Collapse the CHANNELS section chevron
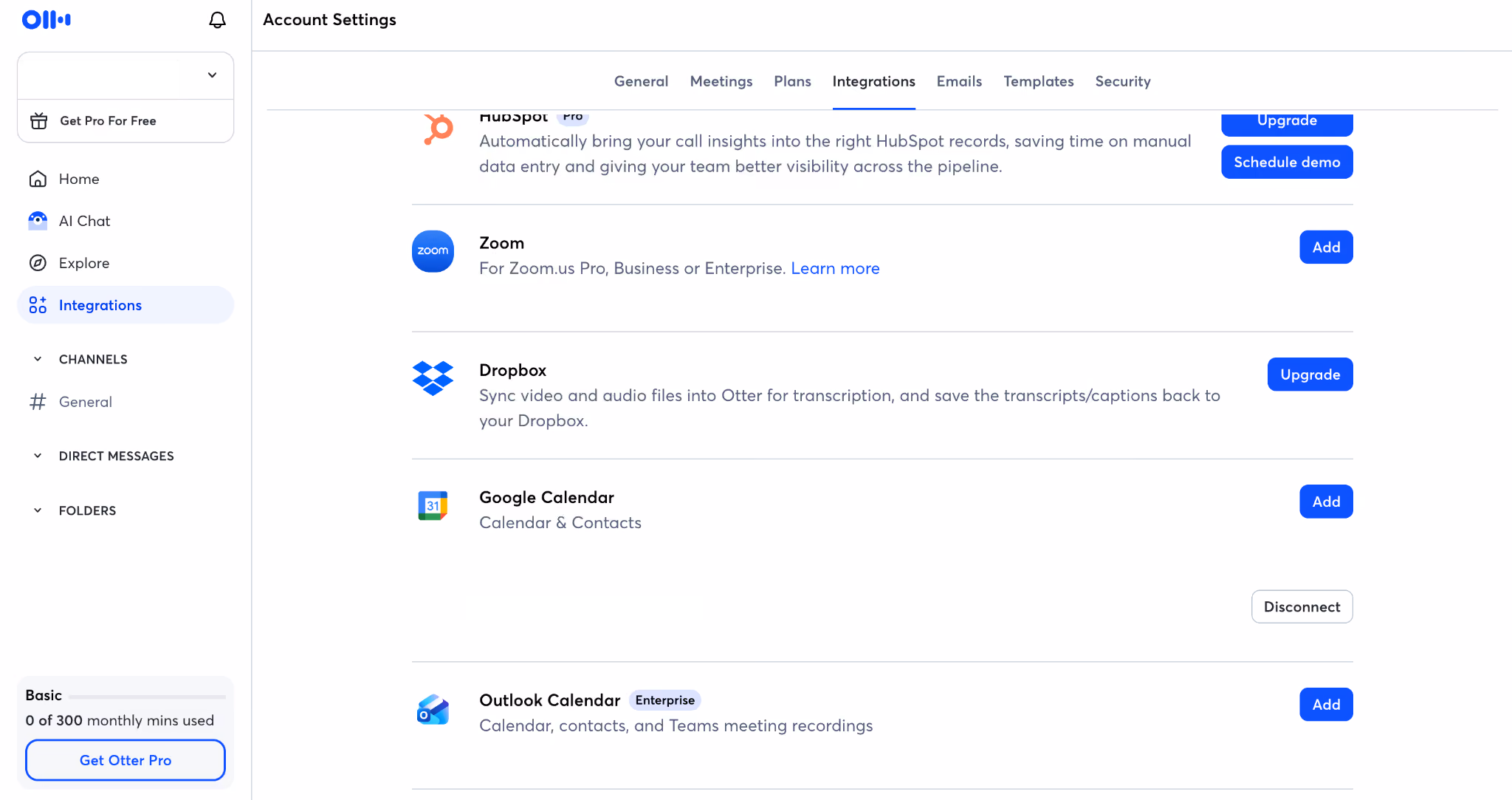This screenshot has width=1512, height=800. (x=38, y=359)
